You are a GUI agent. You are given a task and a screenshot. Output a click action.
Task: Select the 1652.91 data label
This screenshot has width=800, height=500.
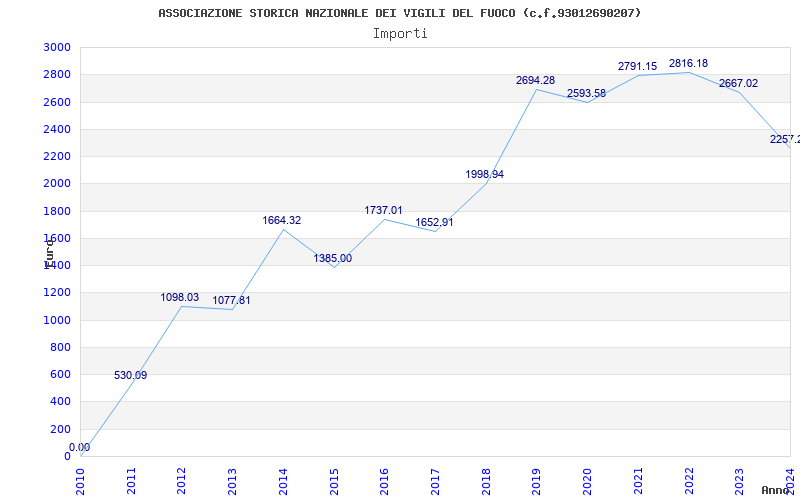(434, 222)
